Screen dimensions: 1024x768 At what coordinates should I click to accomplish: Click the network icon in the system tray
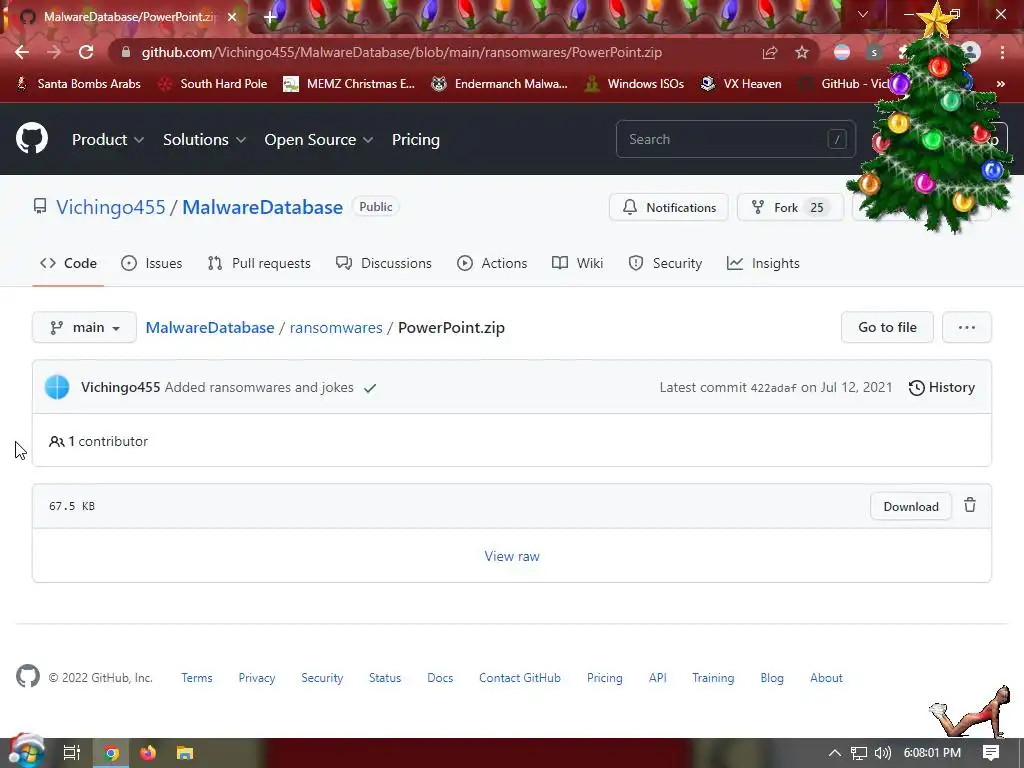tap(859, 753)
